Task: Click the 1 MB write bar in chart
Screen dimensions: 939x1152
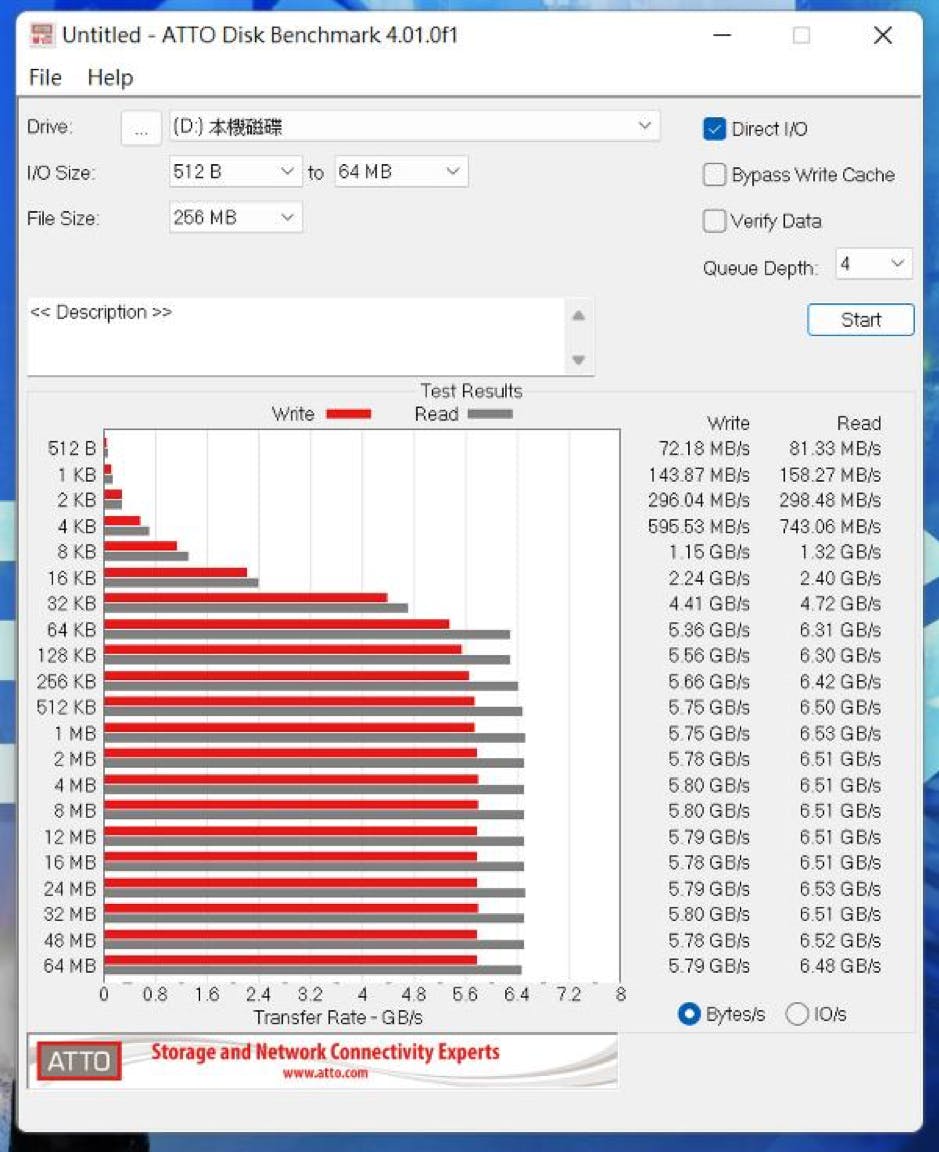Action: [x=289, y=728]
